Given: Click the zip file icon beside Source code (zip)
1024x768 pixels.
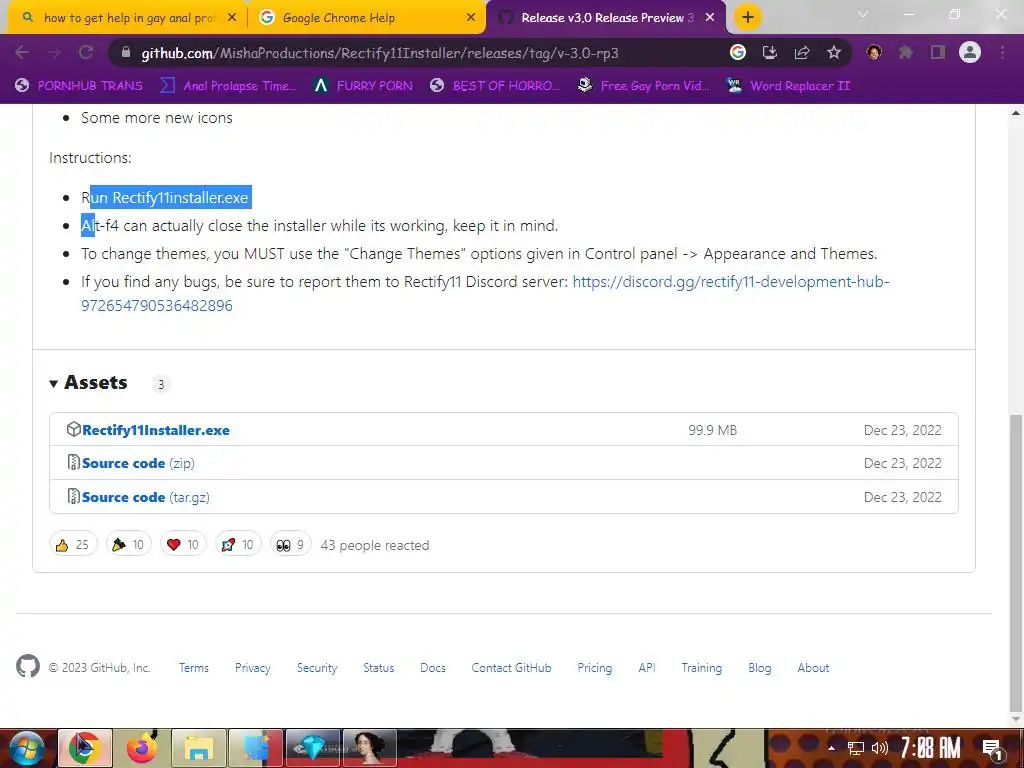Looking at the screenshot, I should click(x=74, y=462).
